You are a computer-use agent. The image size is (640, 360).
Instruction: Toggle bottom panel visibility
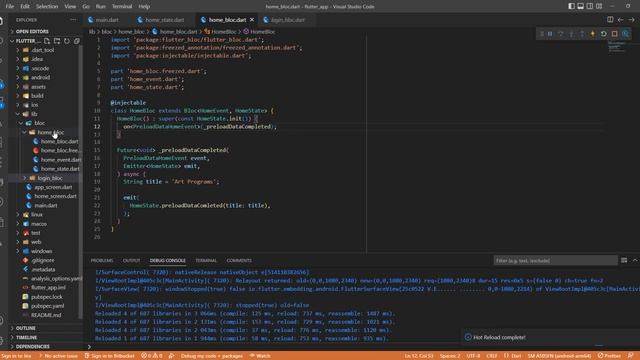click(x=580, y=6)
